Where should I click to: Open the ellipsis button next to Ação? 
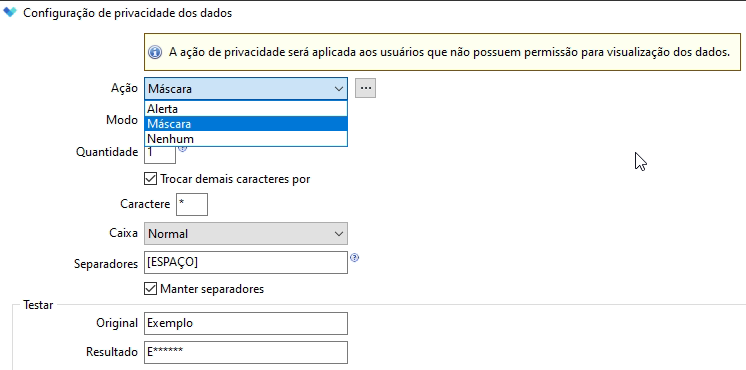tap(365, 88)
